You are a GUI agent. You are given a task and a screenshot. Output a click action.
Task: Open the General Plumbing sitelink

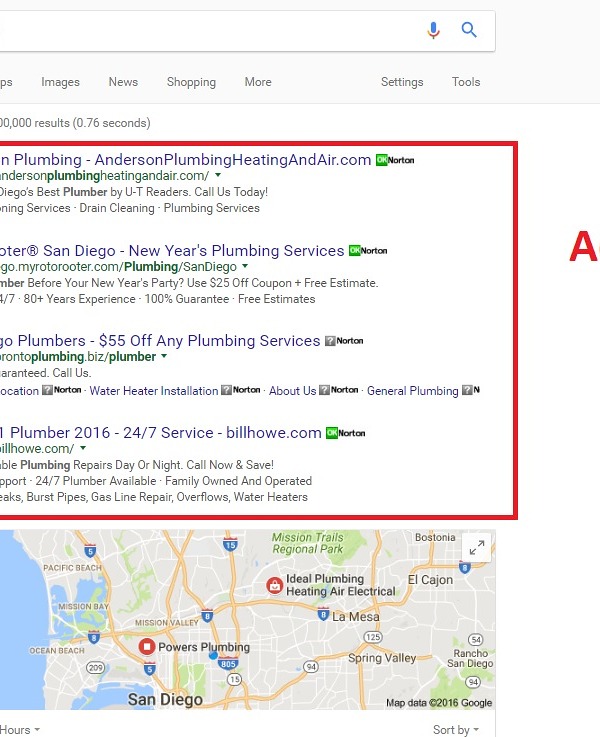pyautogui.click(x=413, y=391)
